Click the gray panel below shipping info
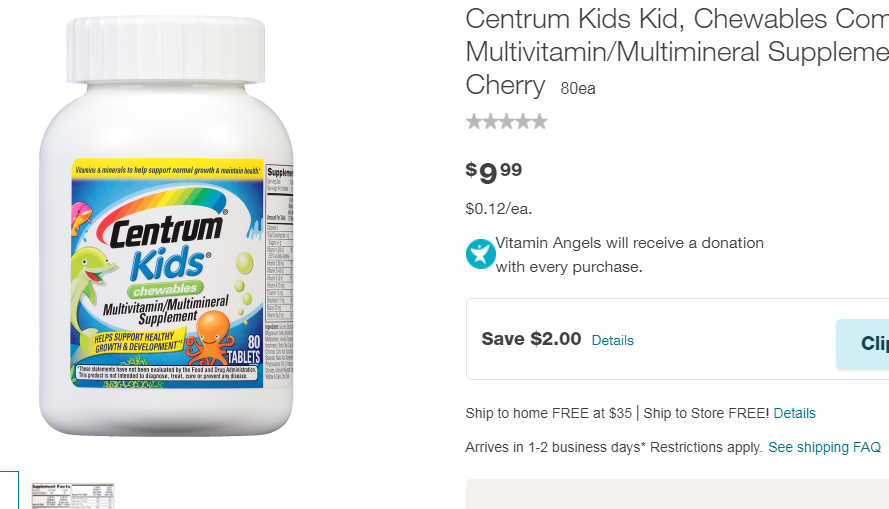The image size is (889, 509). [678, 494]
